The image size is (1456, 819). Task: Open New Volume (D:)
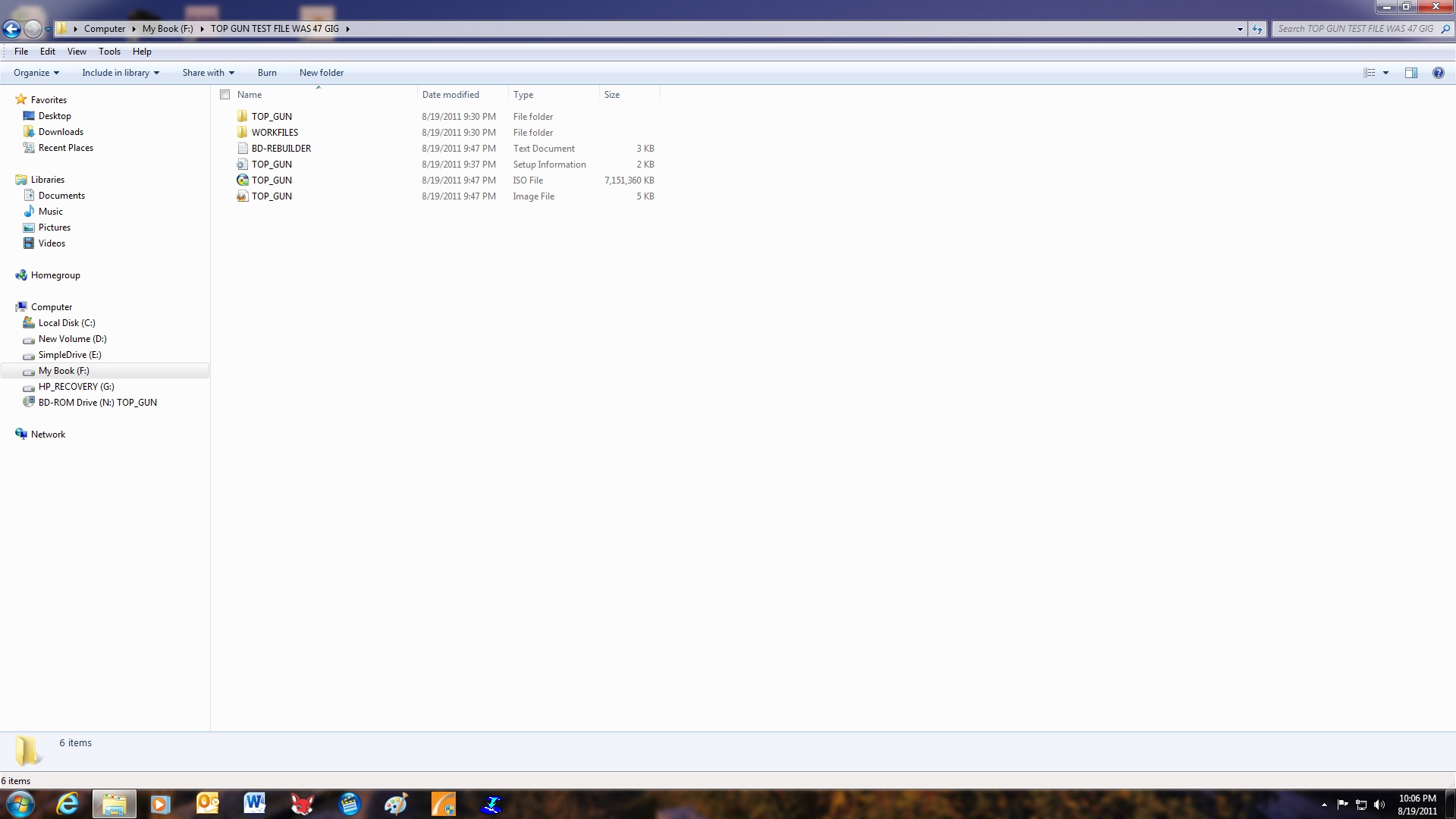[x=73, y=339]
